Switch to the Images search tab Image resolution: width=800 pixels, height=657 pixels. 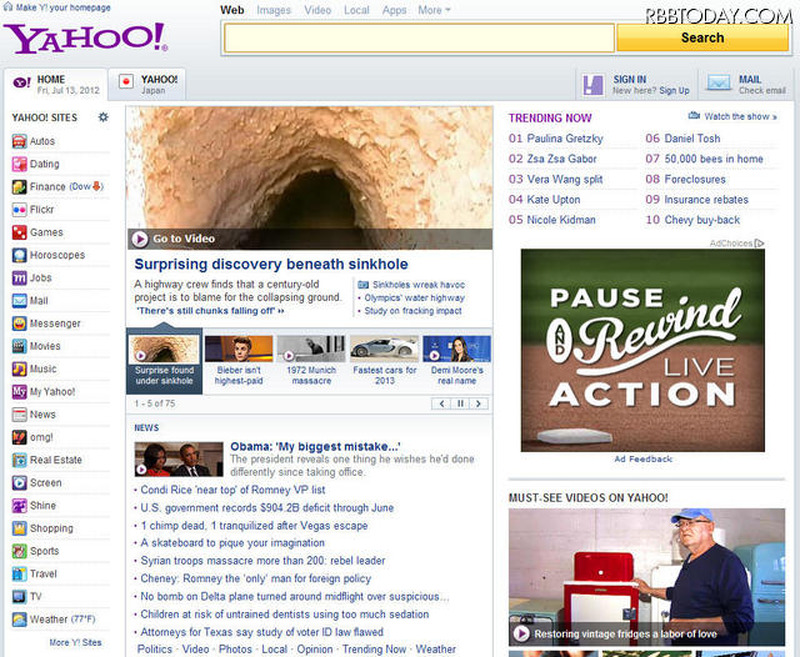[x=274, y=10]
